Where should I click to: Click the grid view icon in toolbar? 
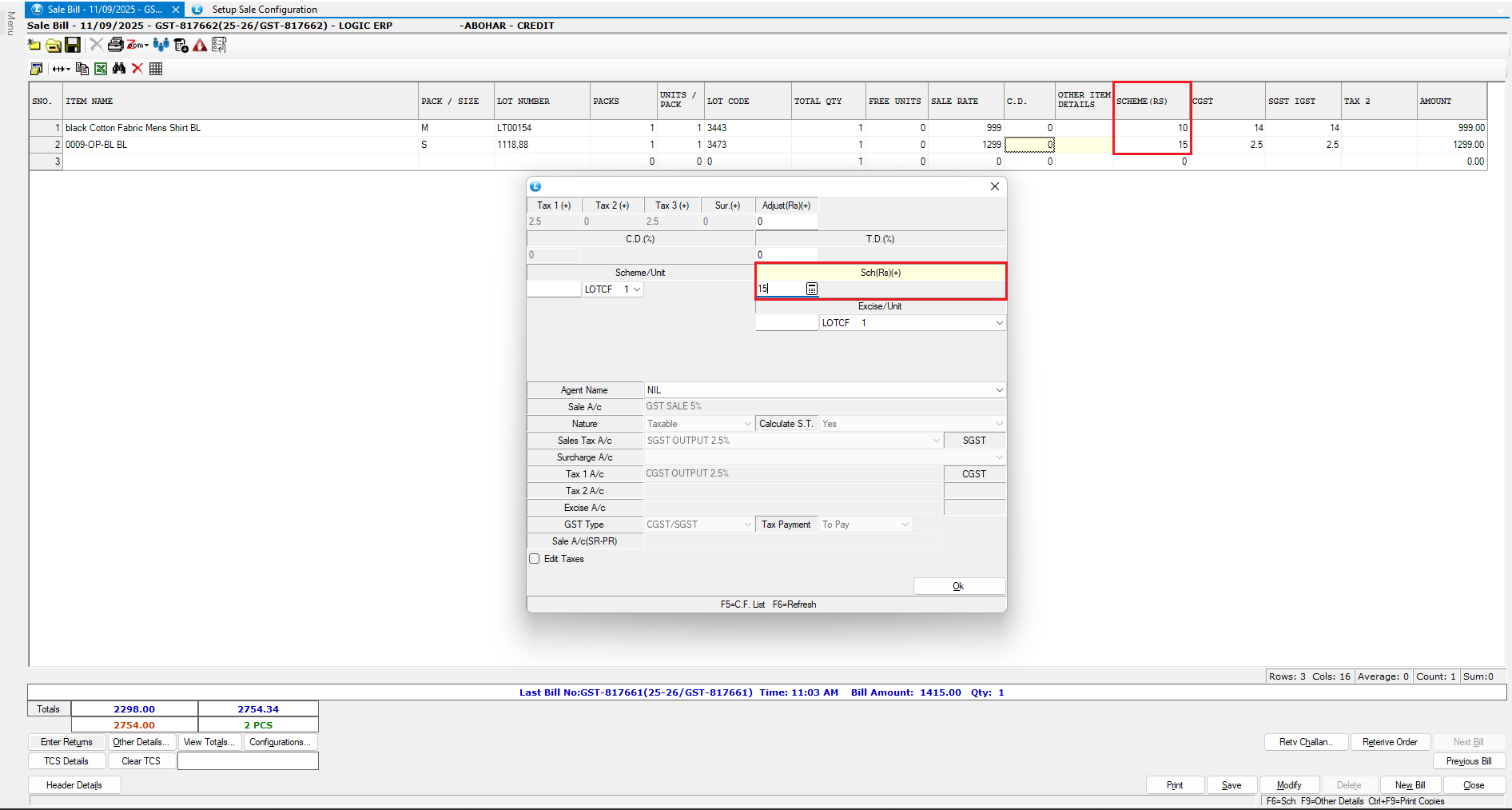point(156,69)
